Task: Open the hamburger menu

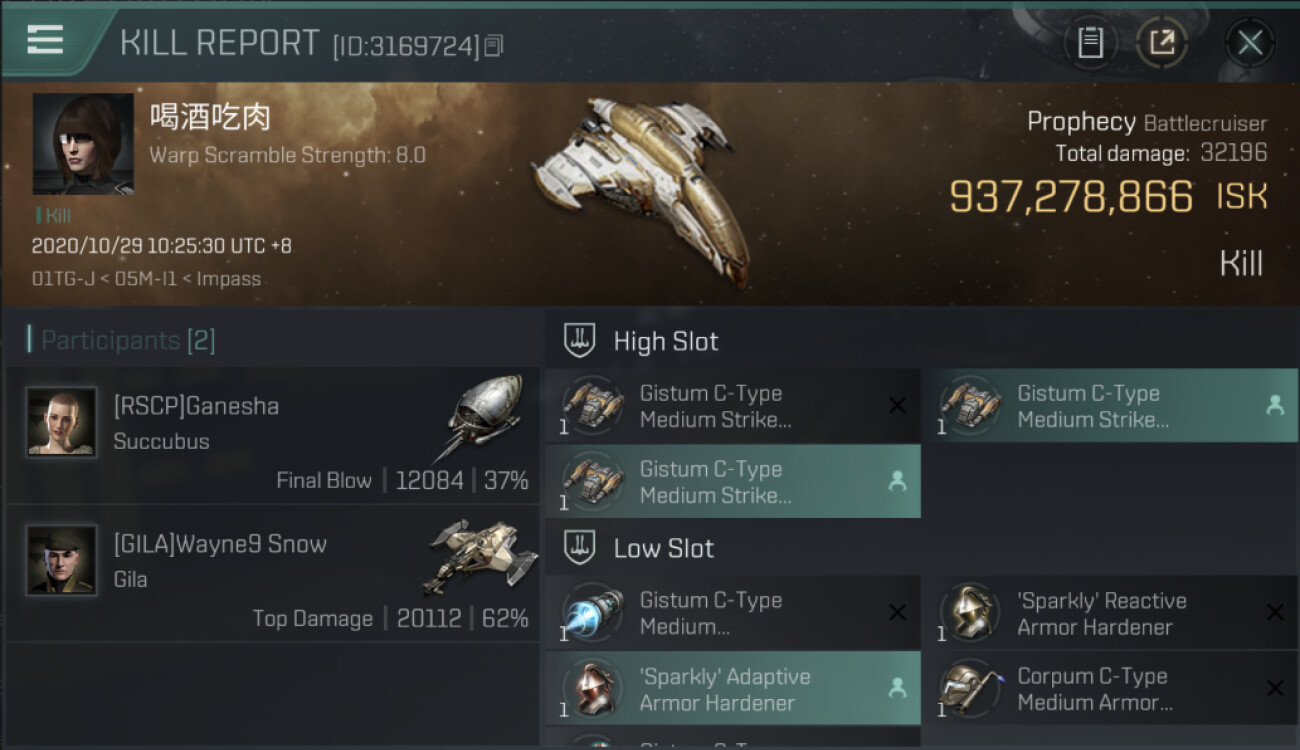Action: [46, 40]
